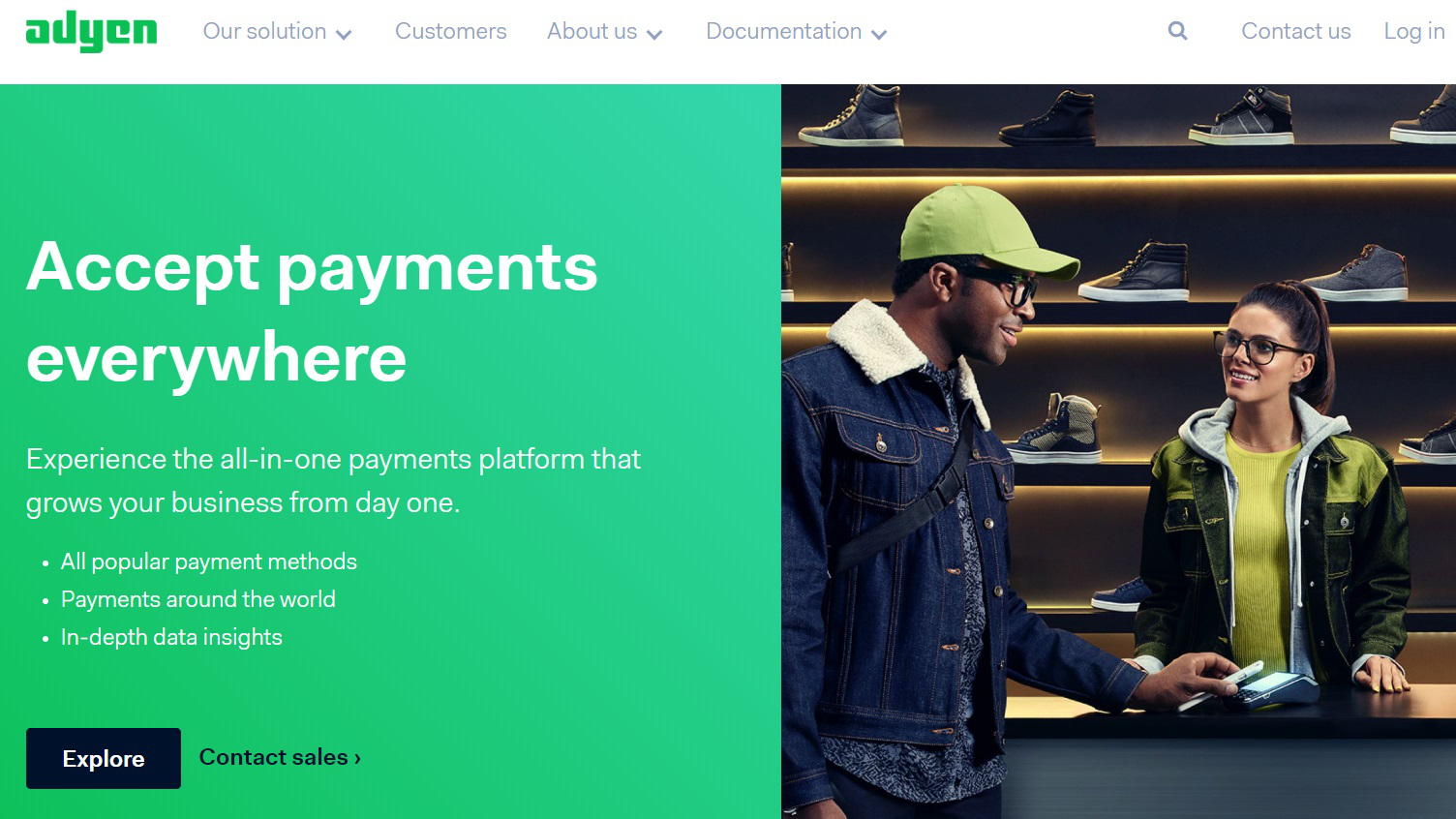This screenshot has height=819, width=1456.
Task: Expand the About us chevron
Action: point(654,35)
